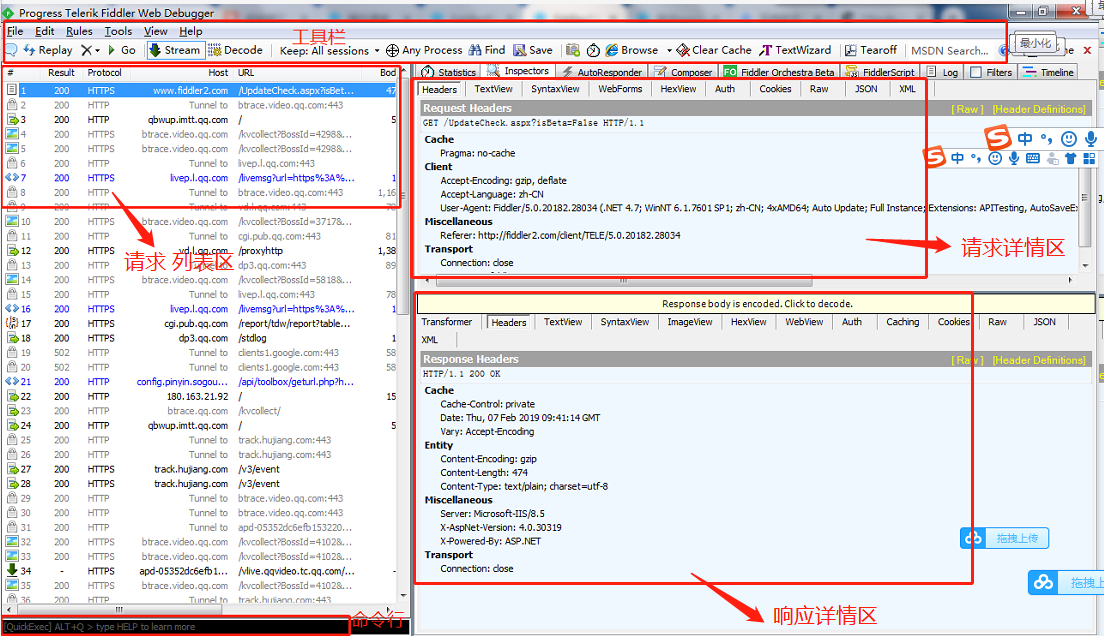The width and height of the screenshot is (1104, 636).
Task: Focus the MSDN Search field
Action: pos(950,51)
